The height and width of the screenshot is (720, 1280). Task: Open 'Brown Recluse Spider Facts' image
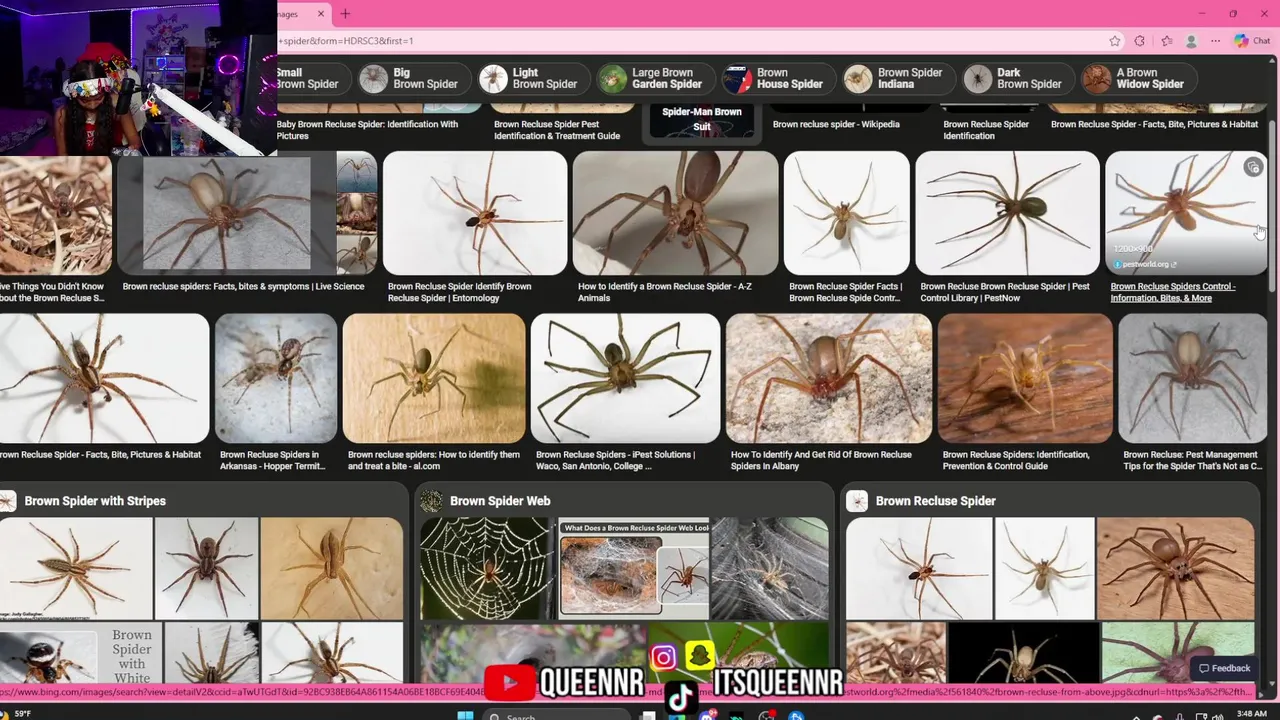pos(847,213)
